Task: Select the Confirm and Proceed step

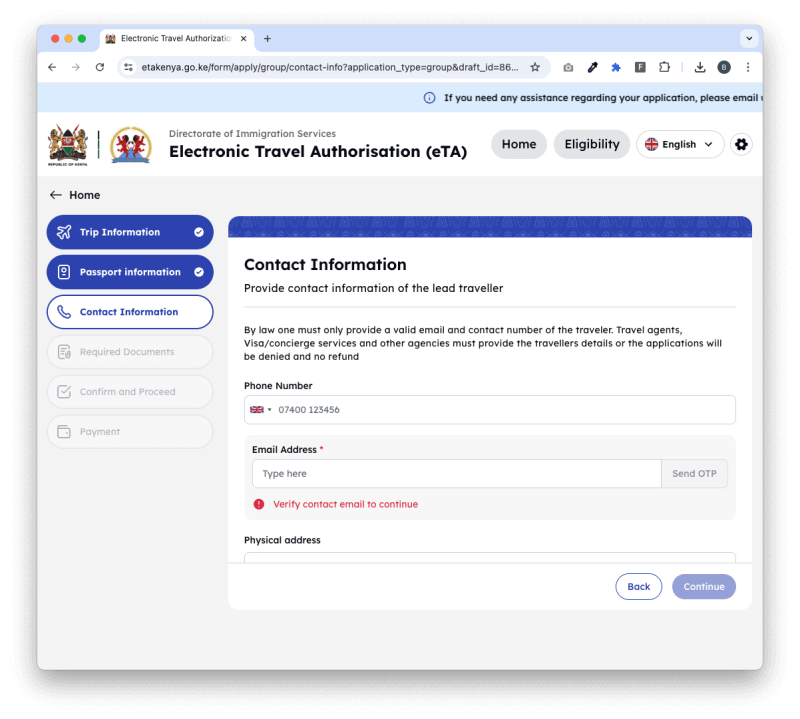Action: [x=130, y=392]
